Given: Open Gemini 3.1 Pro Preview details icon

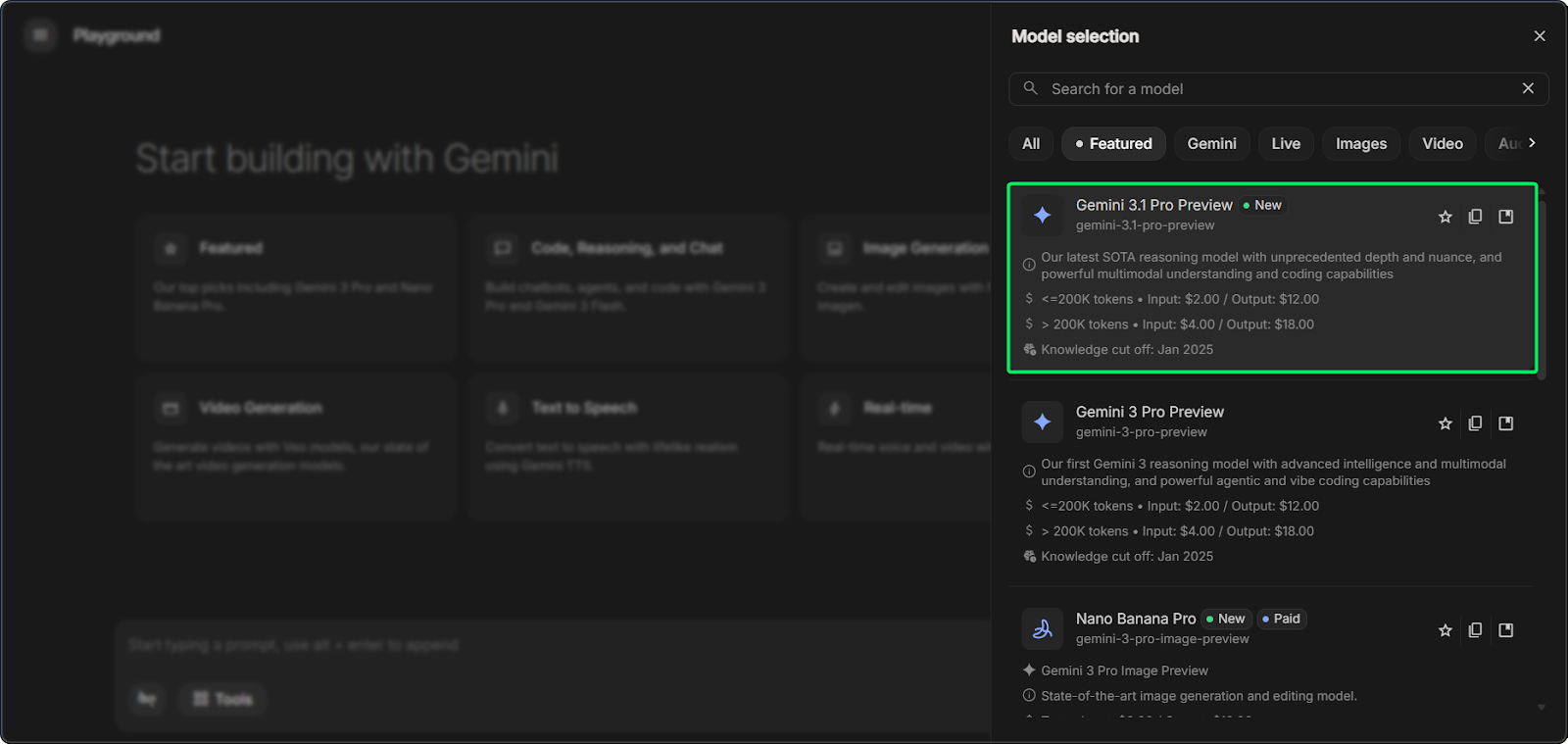Looking at the screenshot, I should (1506, 217).
